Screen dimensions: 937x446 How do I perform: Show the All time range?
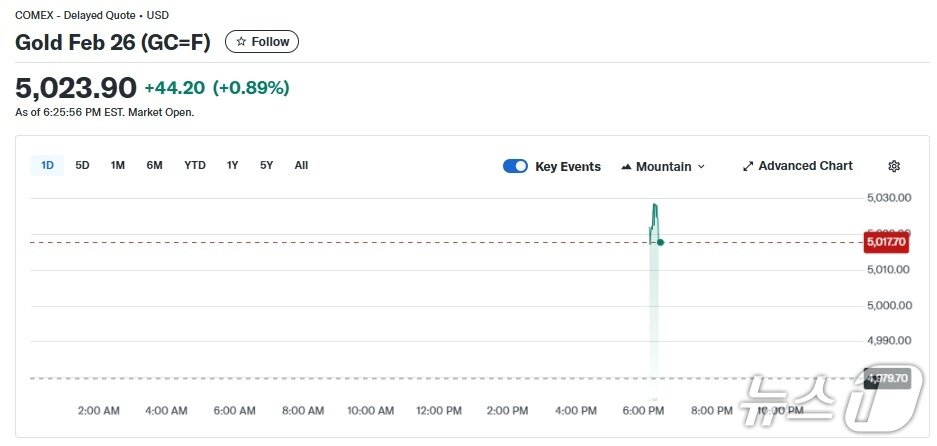301,165
